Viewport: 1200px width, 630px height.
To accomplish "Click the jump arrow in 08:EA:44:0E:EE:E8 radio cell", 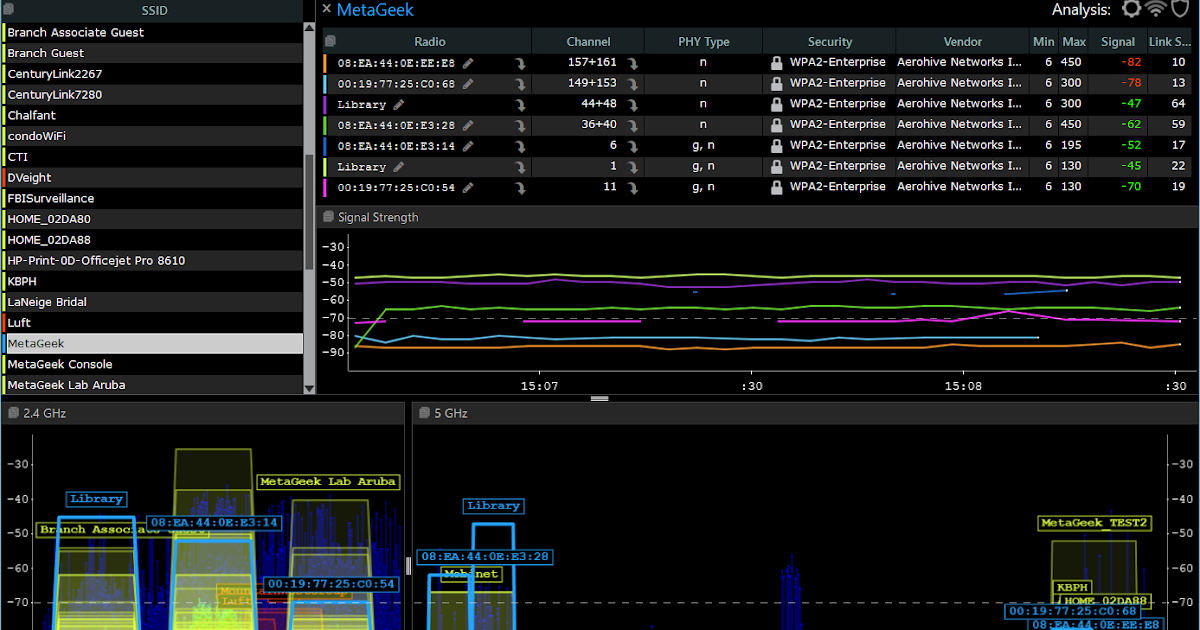I will [520, 63].
